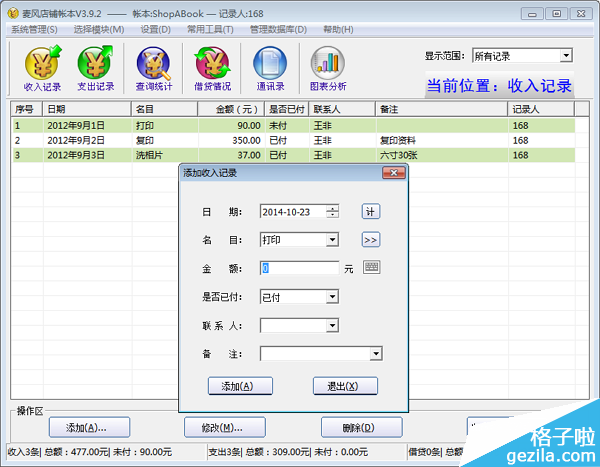Open the 图表分析 chart analysis icon
Screen dimensions: 600x467
pyautogui.click(x=328, y=70)
